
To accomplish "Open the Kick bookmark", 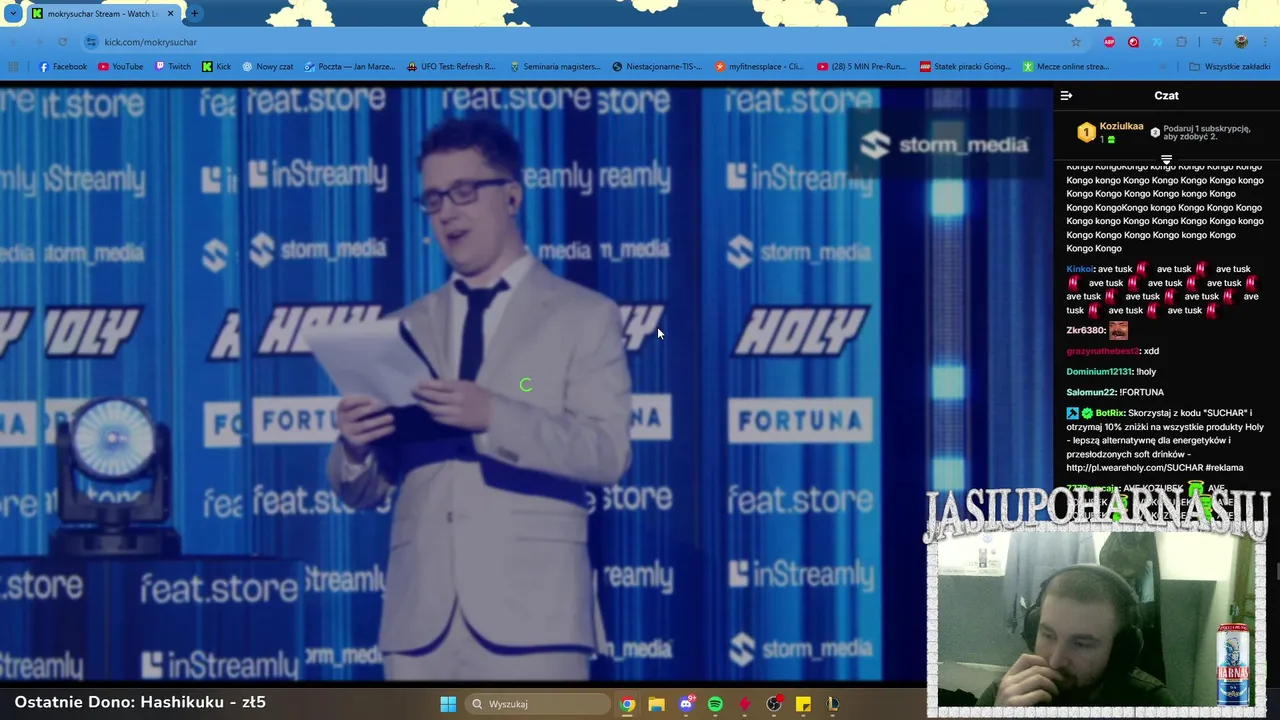I will coord(216,67).
